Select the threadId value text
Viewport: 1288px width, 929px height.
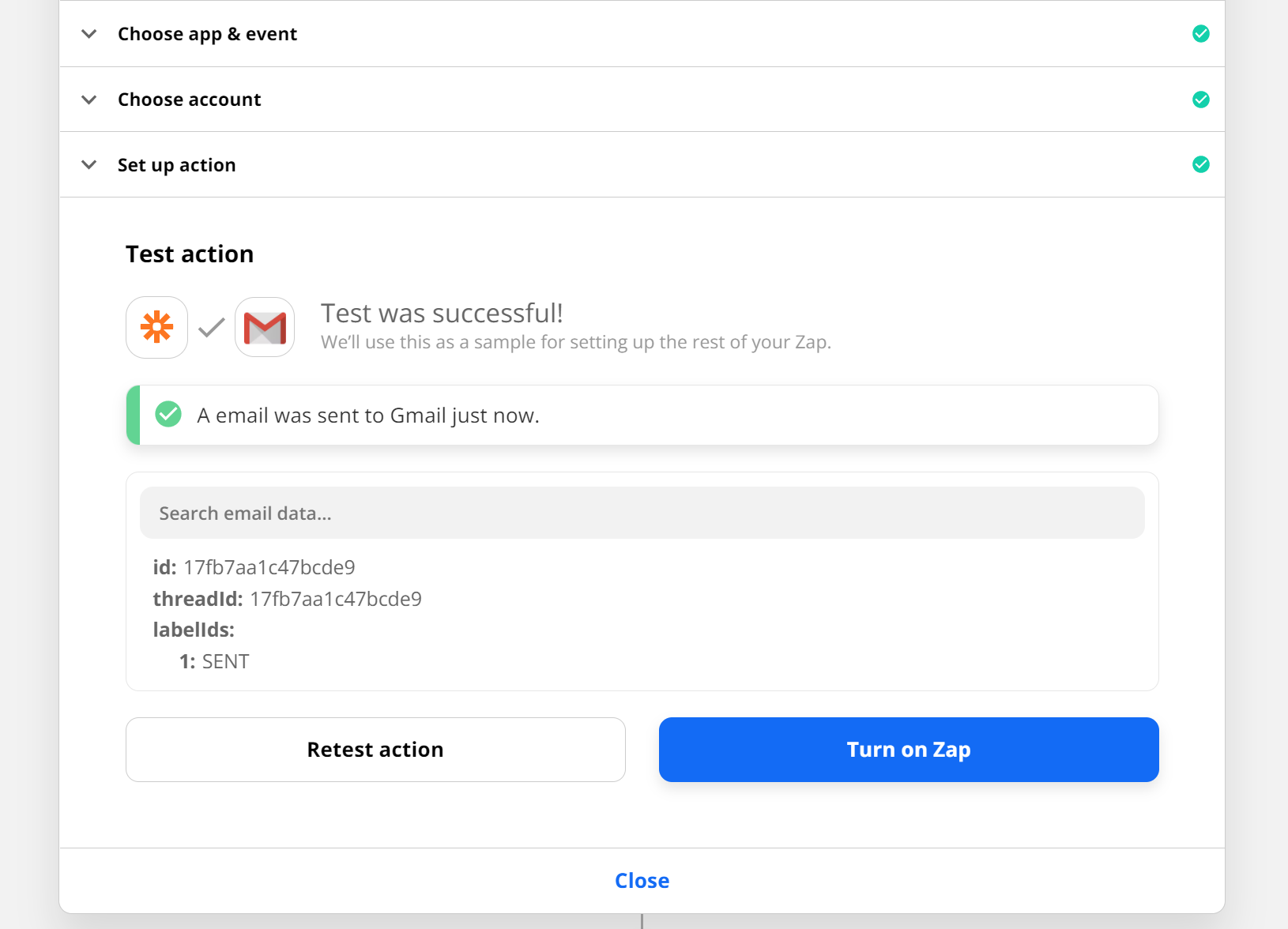[335, 599]
